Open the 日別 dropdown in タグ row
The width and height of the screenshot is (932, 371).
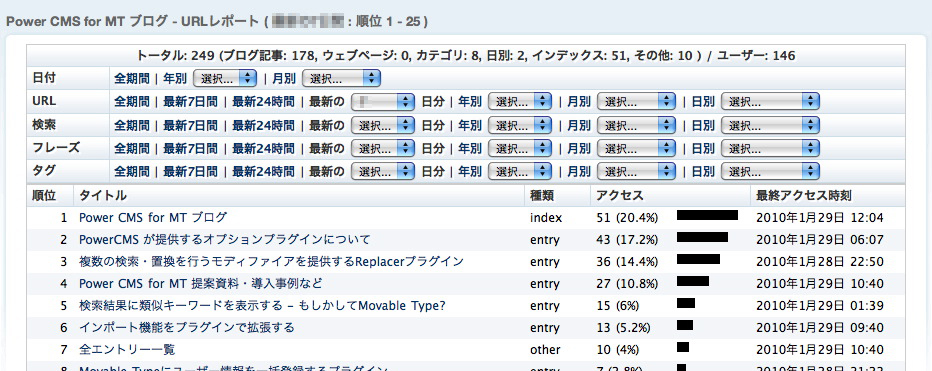[x=770, y=172]
